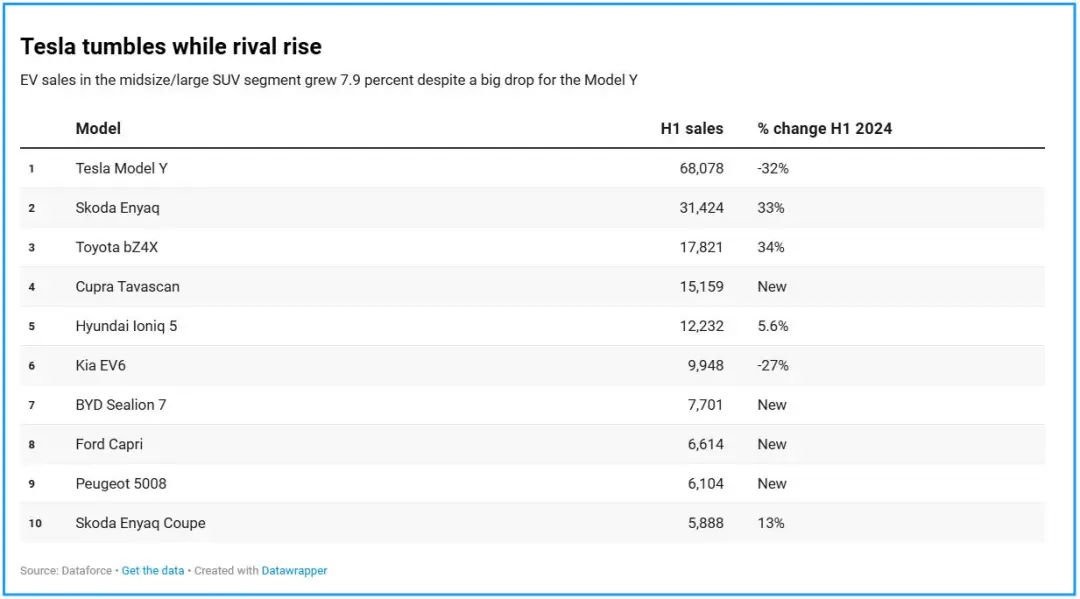
Task: Select the Hyundai Ioniq 5 entry
Action: pos(126,326)
